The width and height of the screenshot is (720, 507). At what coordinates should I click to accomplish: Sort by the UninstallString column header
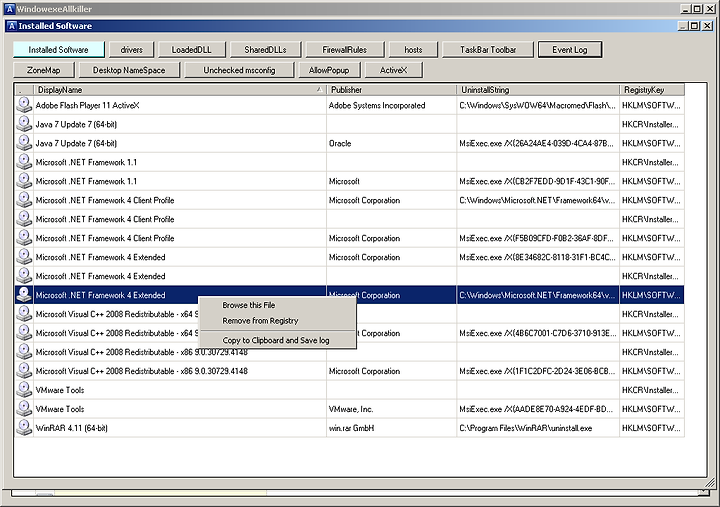point(538,90)
